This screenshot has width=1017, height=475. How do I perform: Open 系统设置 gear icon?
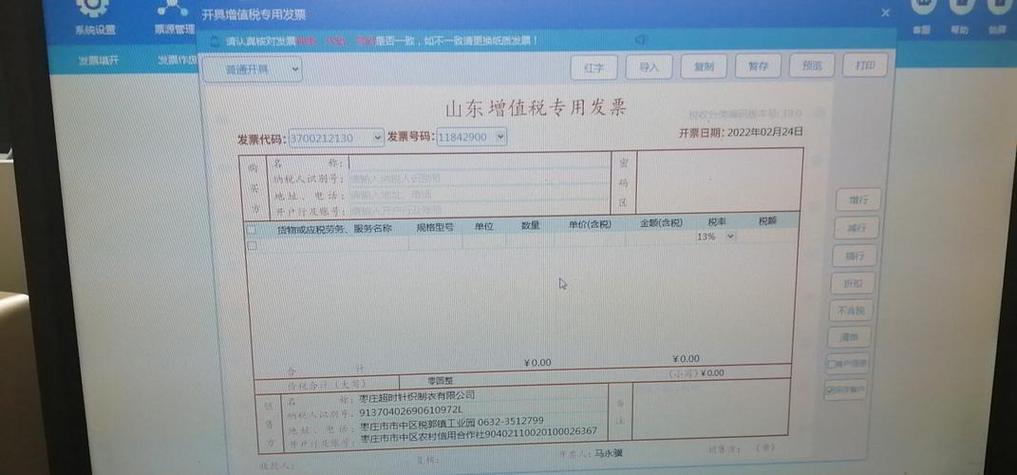tap(93, 6)
